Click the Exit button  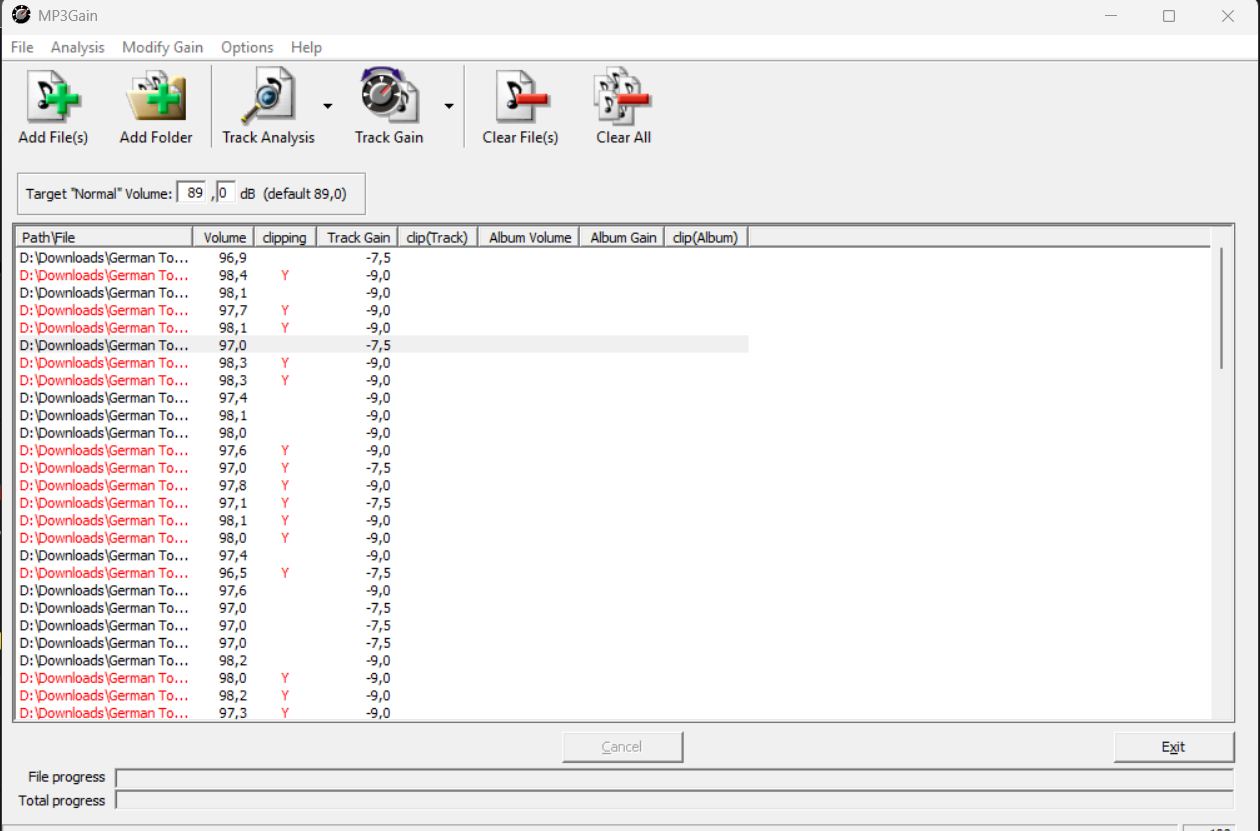point(1174,747)
